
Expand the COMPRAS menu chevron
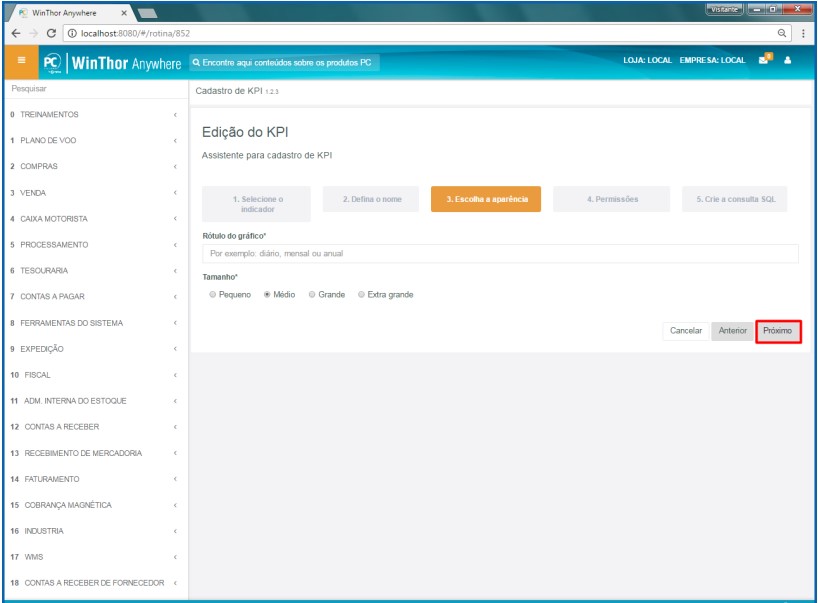(175, 167)
